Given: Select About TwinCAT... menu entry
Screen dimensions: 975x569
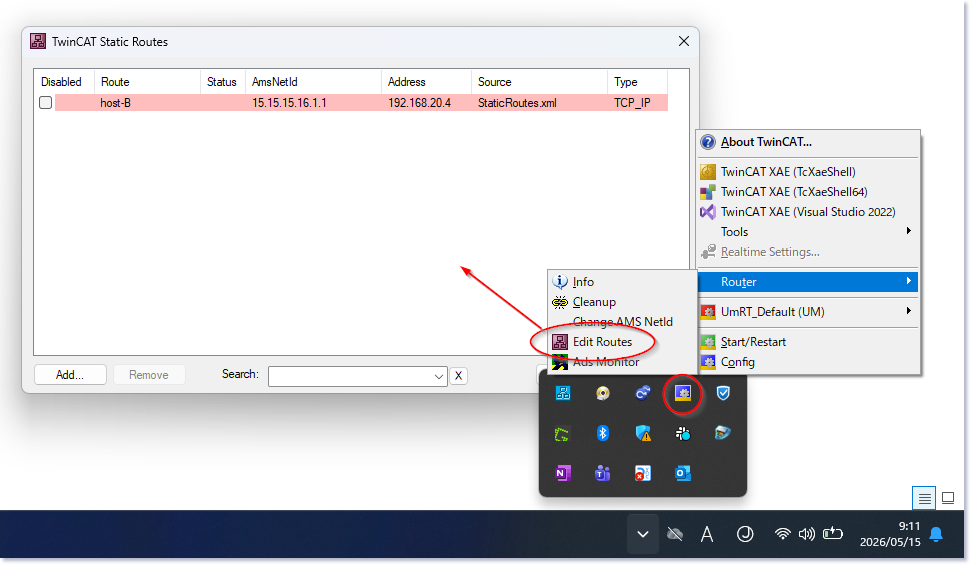Looking at the screenshot, I should tap(808, 142).
